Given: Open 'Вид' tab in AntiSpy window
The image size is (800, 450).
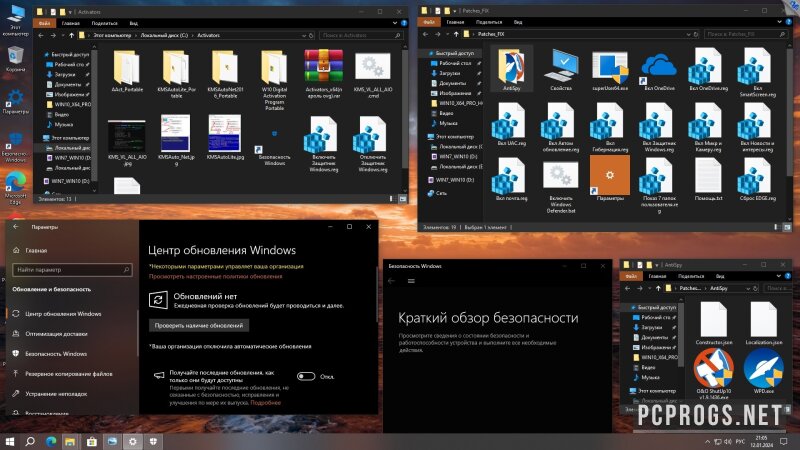Looking at the screenshot, I should [x=720, y=276].
